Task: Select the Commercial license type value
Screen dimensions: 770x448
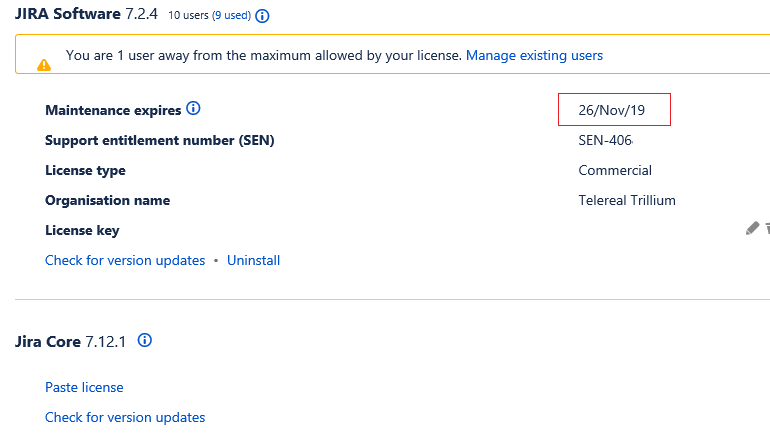Action: (615, 170)
